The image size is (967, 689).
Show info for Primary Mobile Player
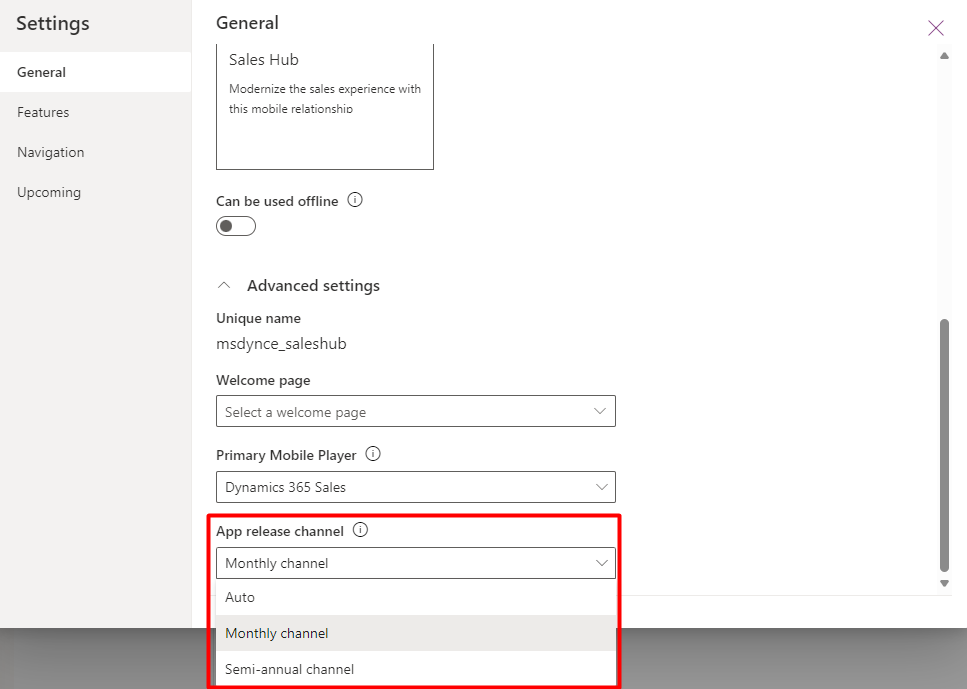click(373, 454)
